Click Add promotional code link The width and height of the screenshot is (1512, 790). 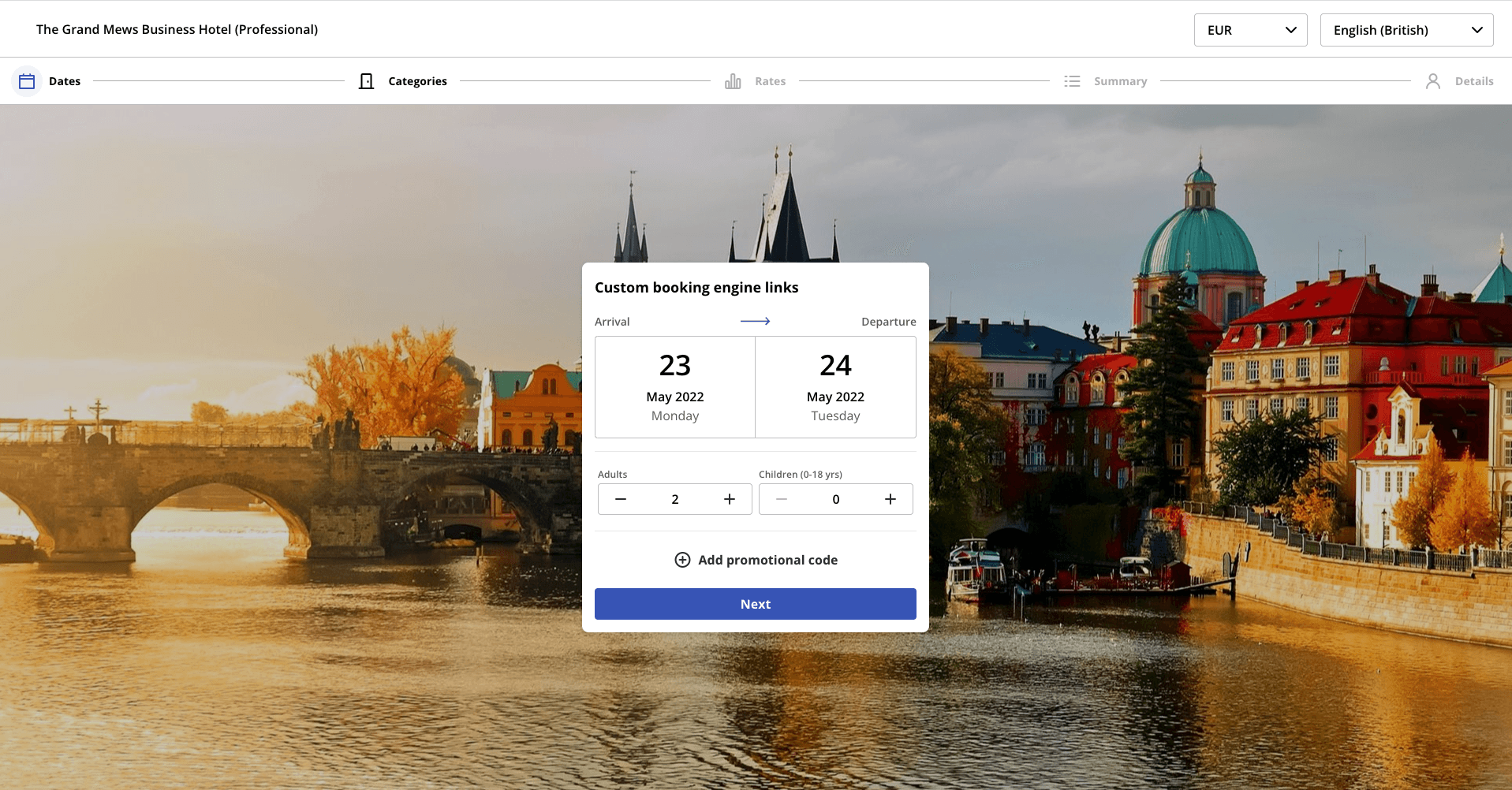click(767, 560)
